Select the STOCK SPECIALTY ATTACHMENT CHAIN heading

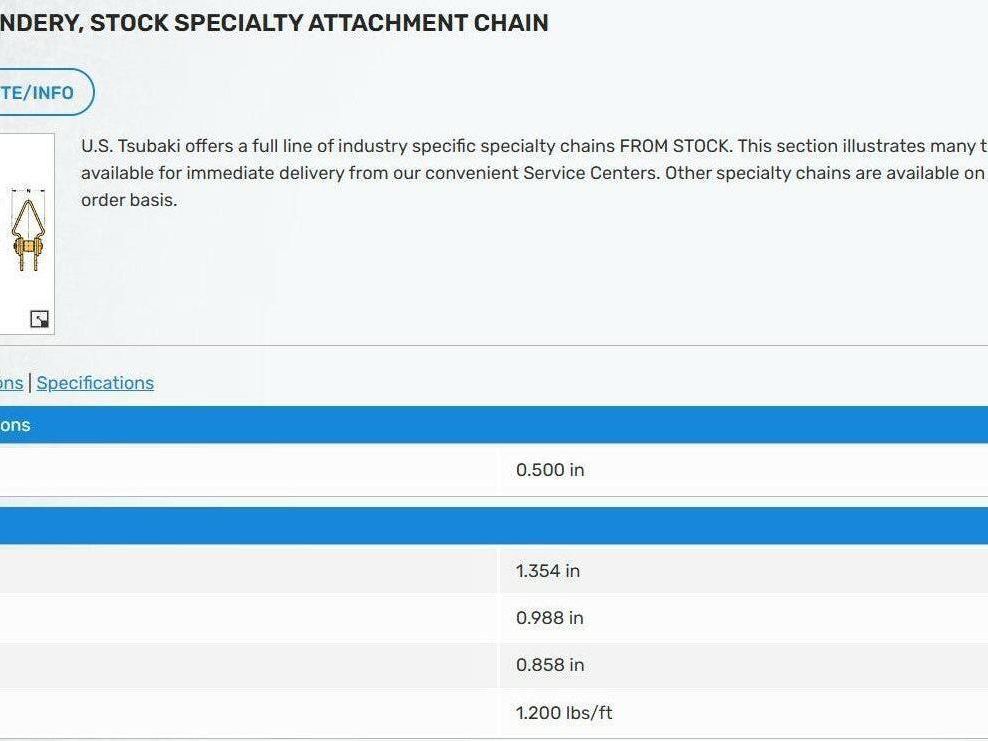[x=275, y=22]
